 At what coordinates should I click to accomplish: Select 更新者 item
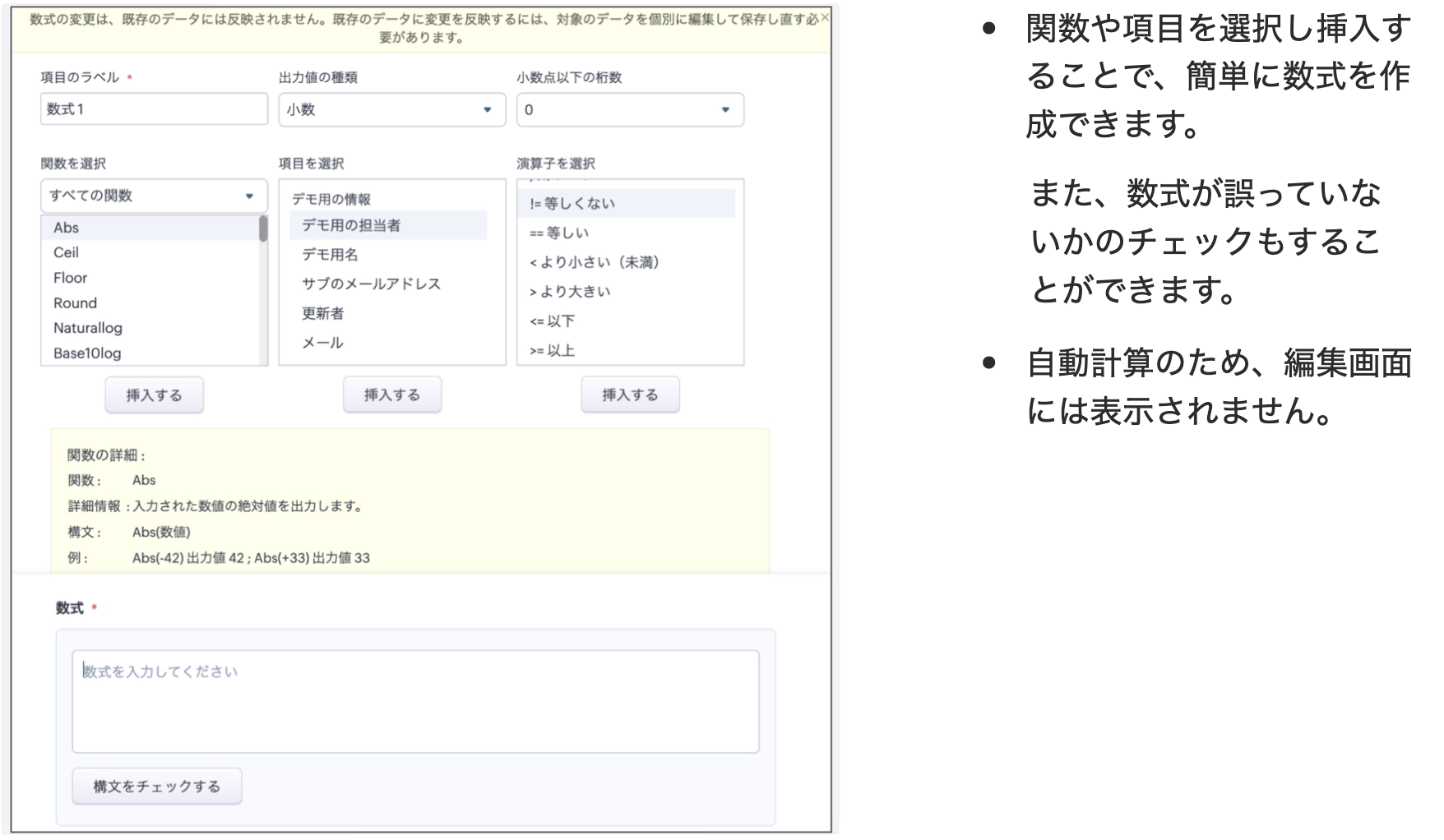tap(388, 314)
